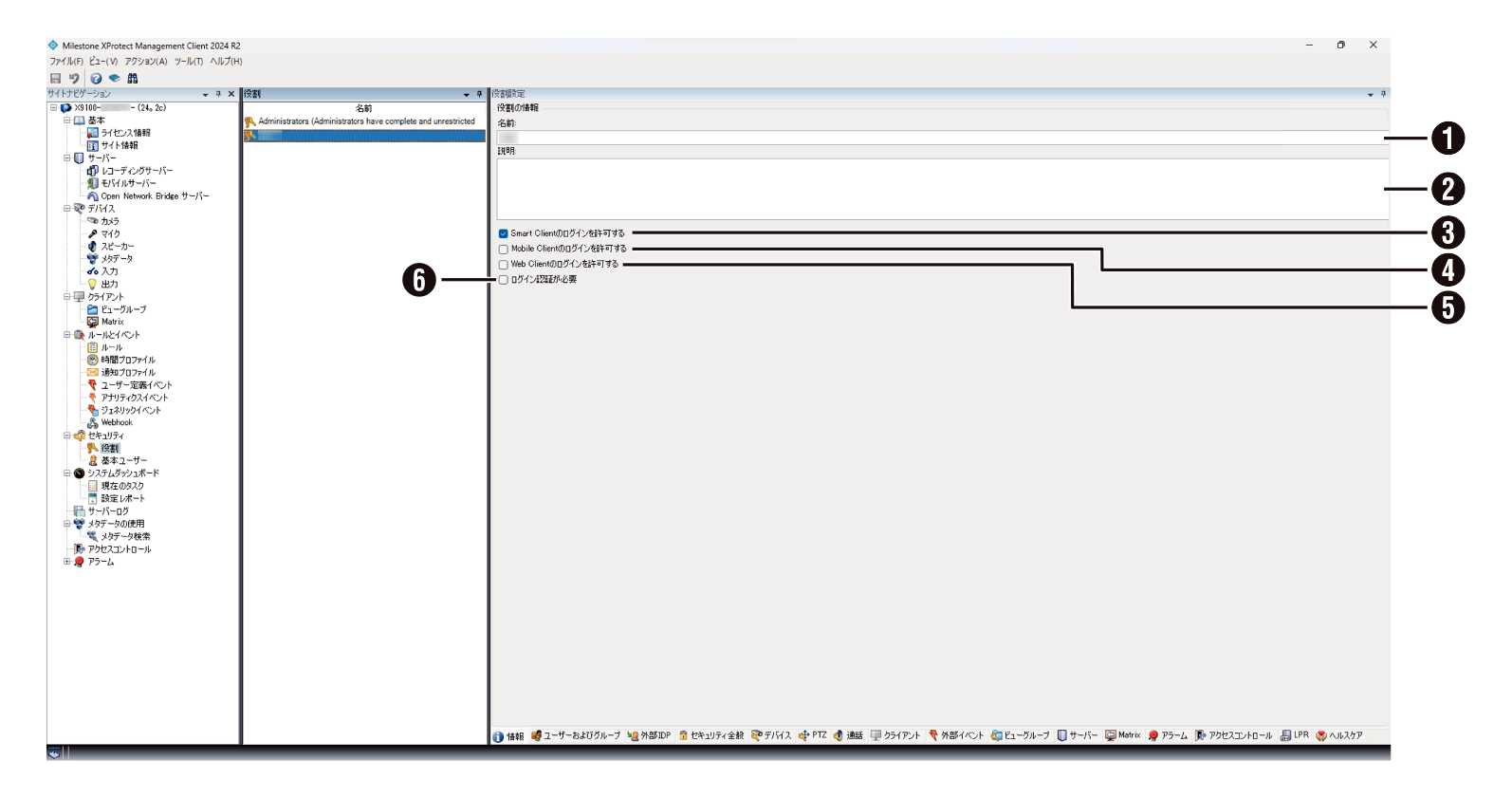Enable Web Clientのログインを許可する checkbox

coord(503,265)
